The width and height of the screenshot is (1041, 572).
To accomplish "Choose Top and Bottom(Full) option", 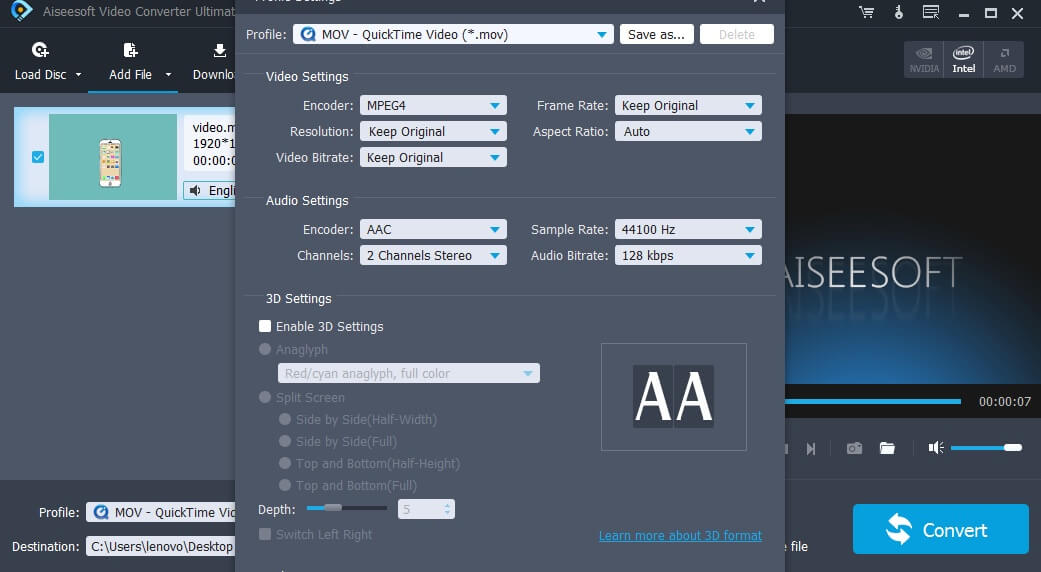I will pos(285,485).
